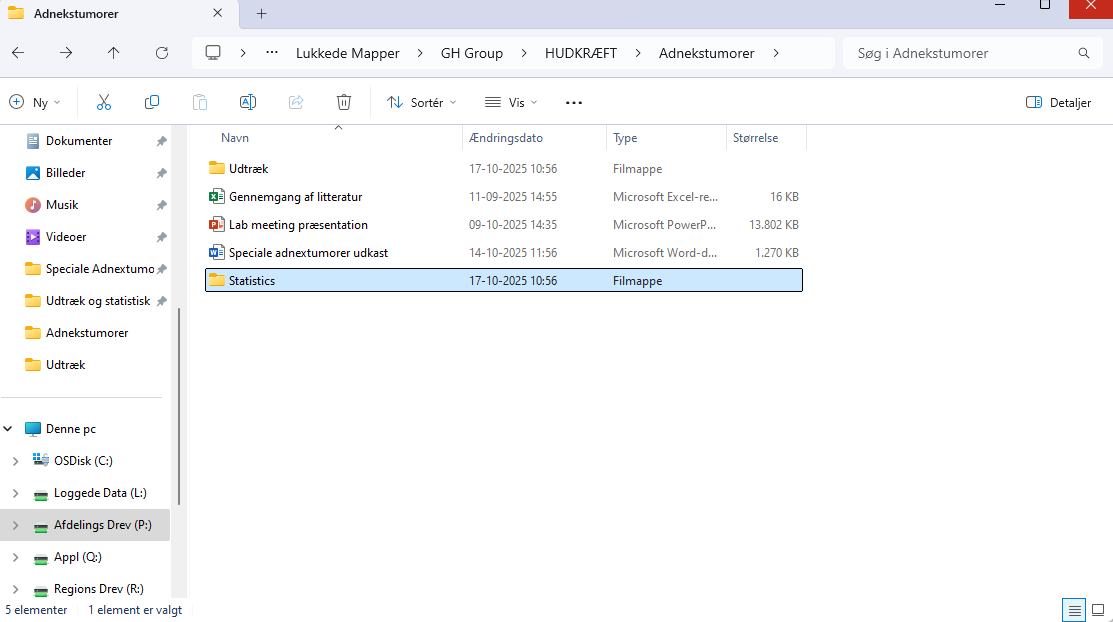Click the Rename icon in toolbar

[248, 102]
